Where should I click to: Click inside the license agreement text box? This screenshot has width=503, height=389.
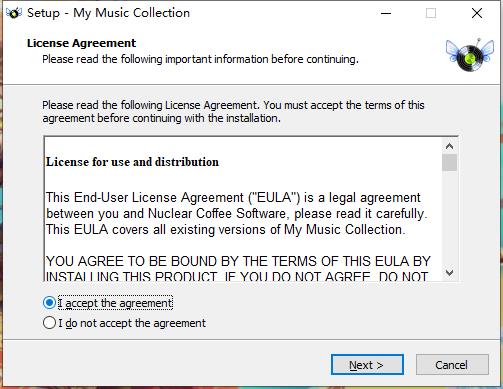coord(243,209)
